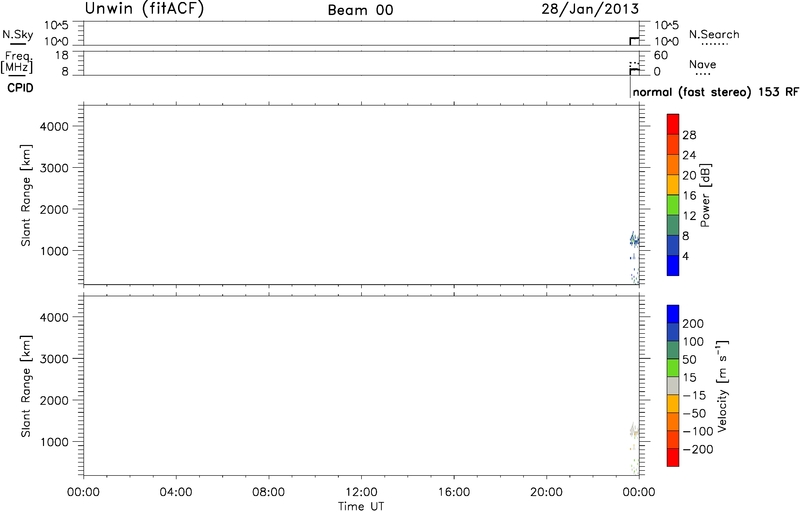Click the 'Time UT' axis label
Screen dimensions: 800x512
[361, 506]
